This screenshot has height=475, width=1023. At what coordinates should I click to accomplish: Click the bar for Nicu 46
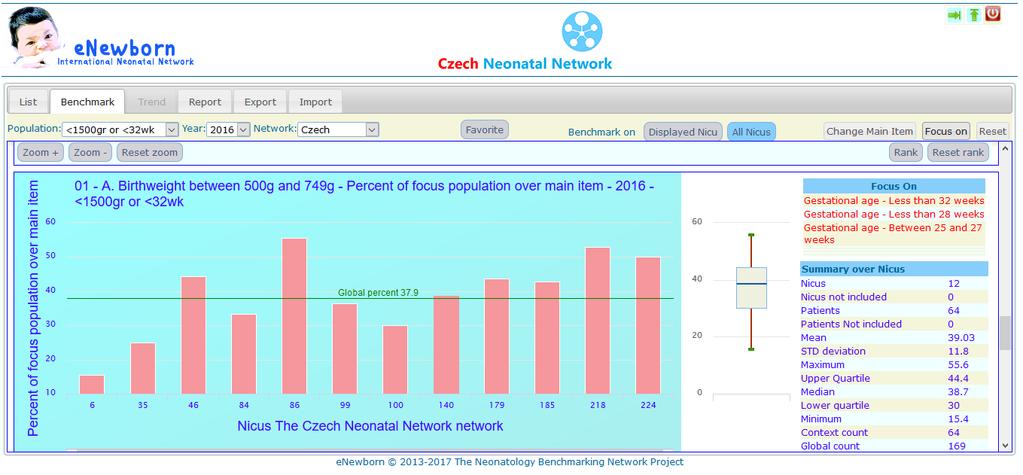coord(193,335)
